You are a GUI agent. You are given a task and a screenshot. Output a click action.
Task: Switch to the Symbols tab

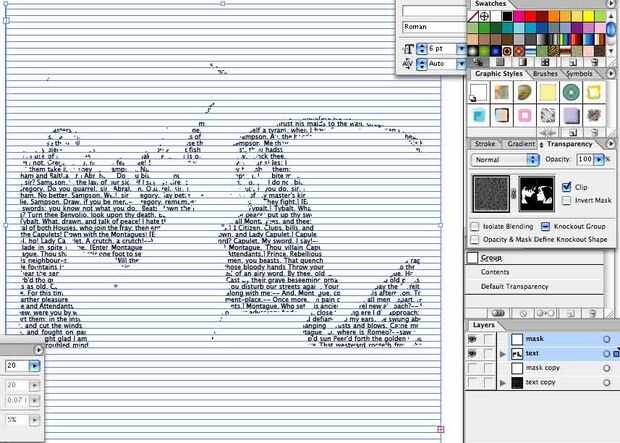pos(579,74)
